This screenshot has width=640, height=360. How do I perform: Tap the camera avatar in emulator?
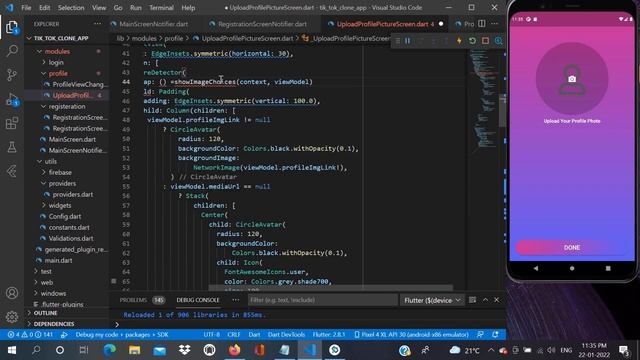(x=572, y=79)
